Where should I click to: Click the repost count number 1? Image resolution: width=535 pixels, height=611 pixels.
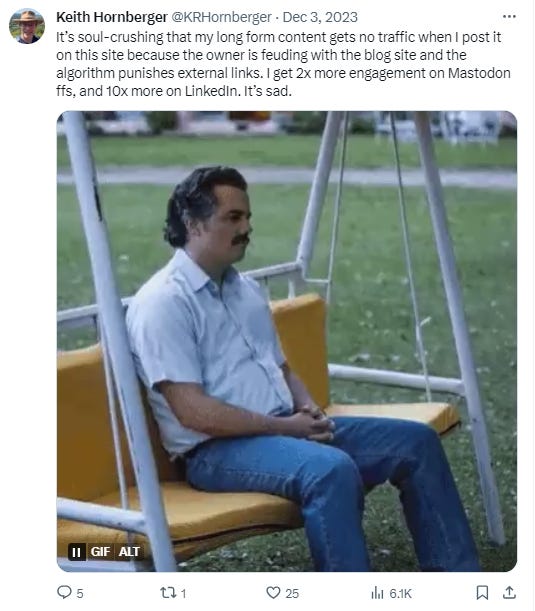tap(184, 593)
